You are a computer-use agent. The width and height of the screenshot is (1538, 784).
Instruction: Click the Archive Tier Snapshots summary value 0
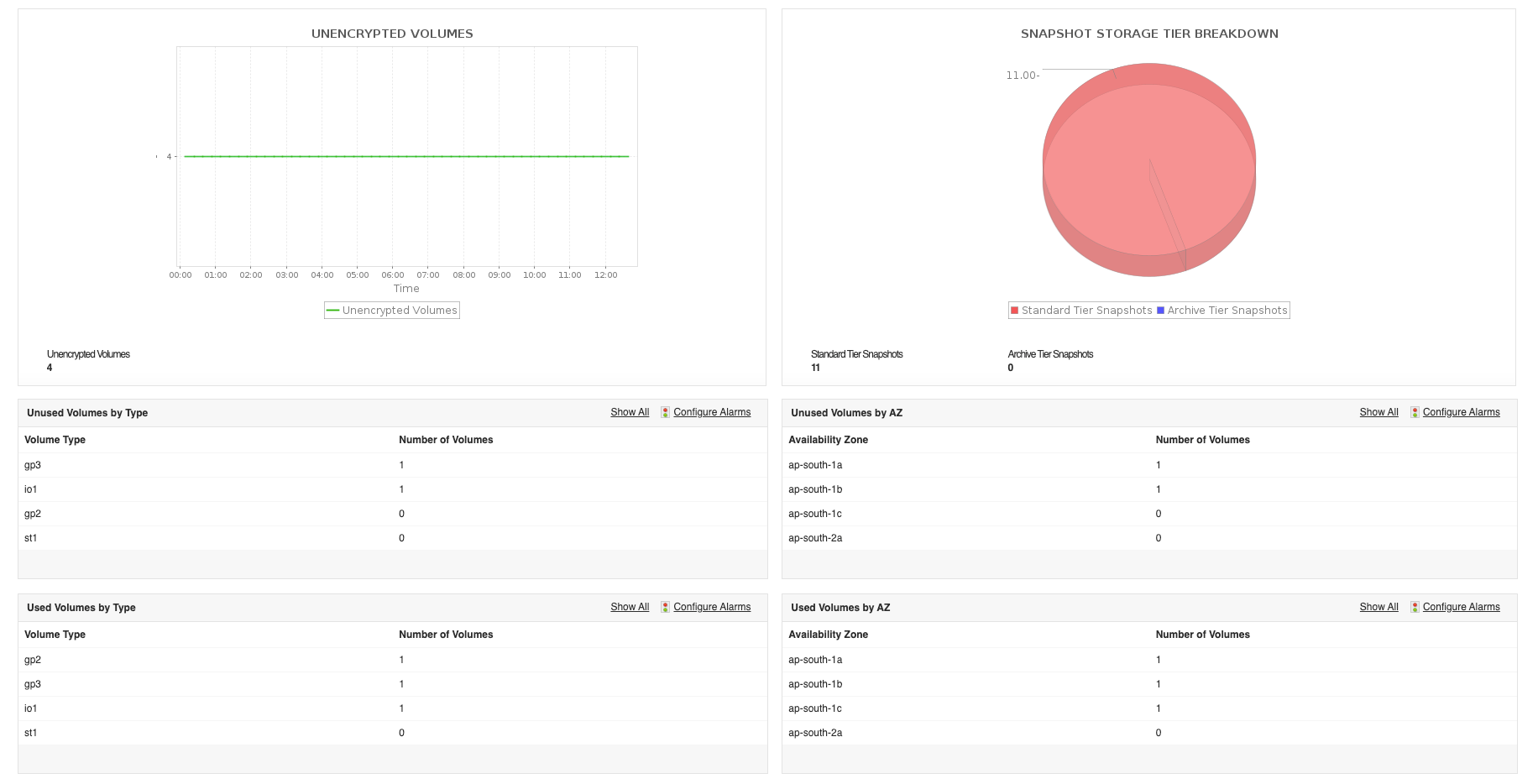click(x=1011, y=368)
